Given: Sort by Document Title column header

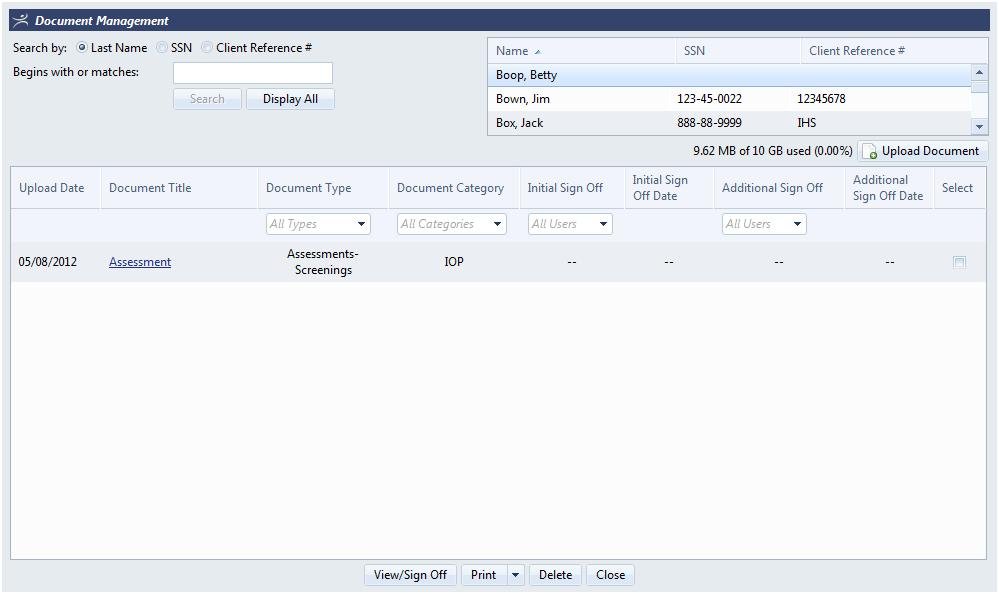Looking at the screenshot, I should point(150,188).
